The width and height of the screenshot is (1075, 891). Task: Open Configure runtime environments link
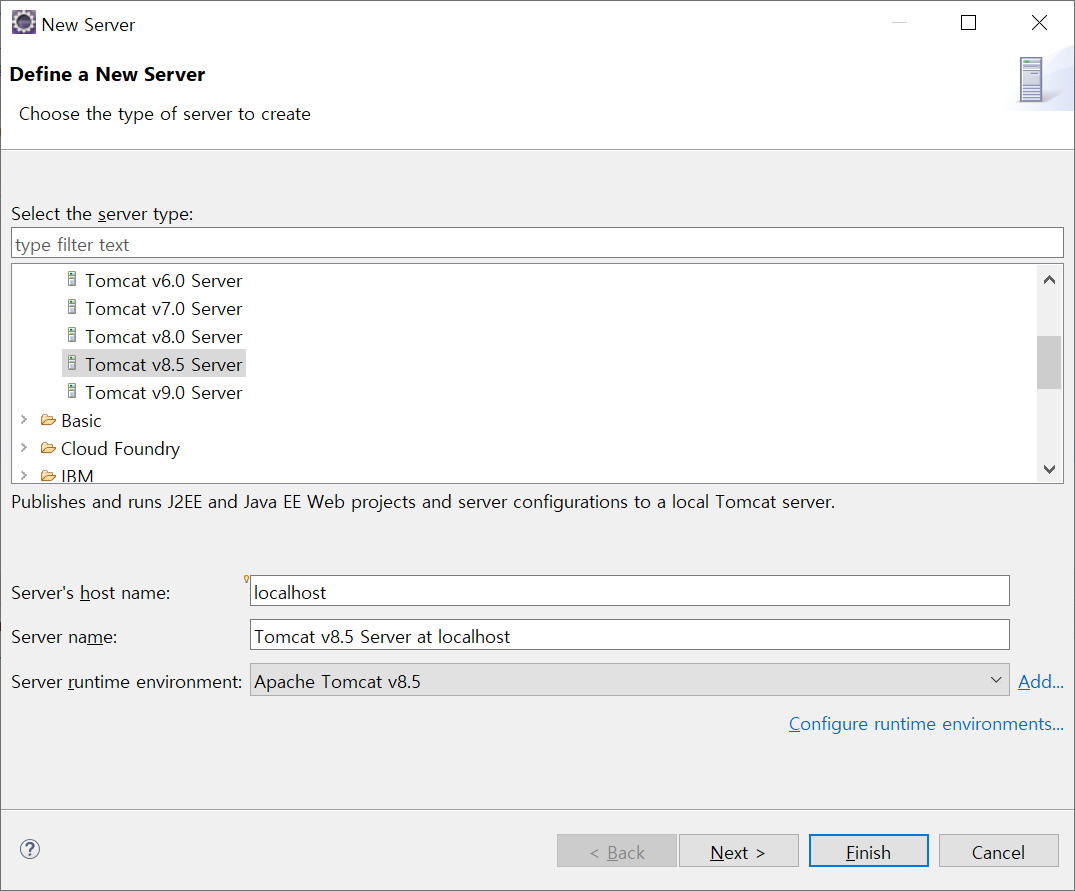[926, 724]
